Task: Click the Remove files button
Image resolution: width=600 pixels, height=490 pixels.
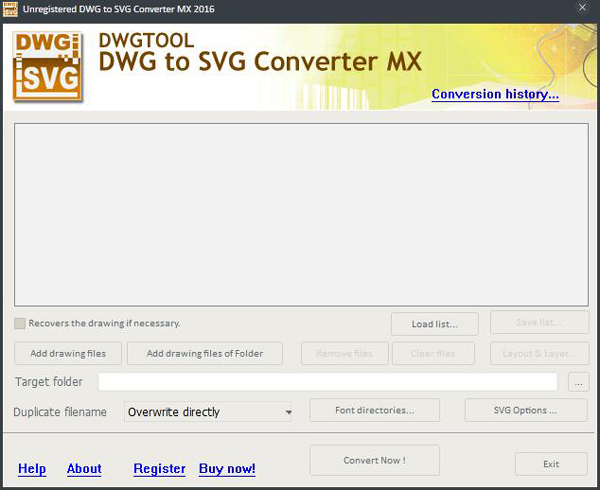Action: tap(345, 353)
